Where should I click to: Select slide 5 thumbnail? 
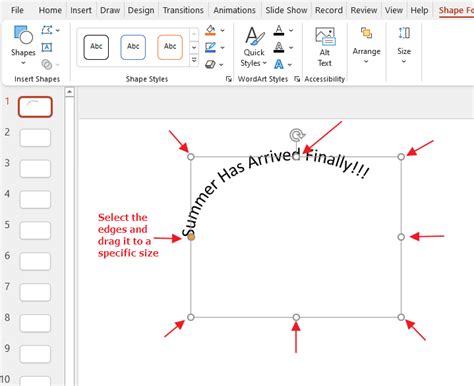pyautogui.click(x=35, y=230)
